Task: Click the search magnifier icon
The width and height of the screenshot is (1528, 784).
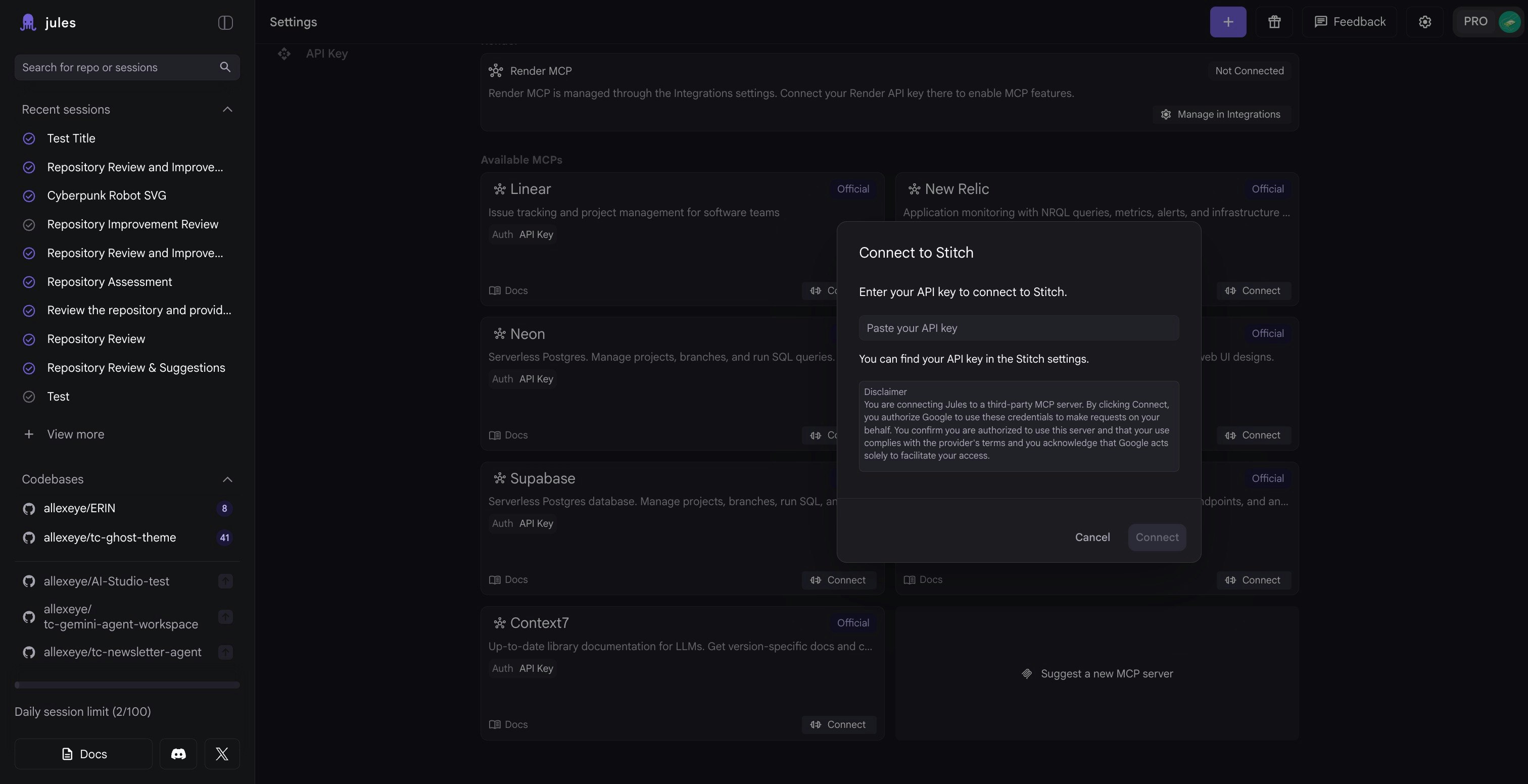Action: tap(225, 67)
